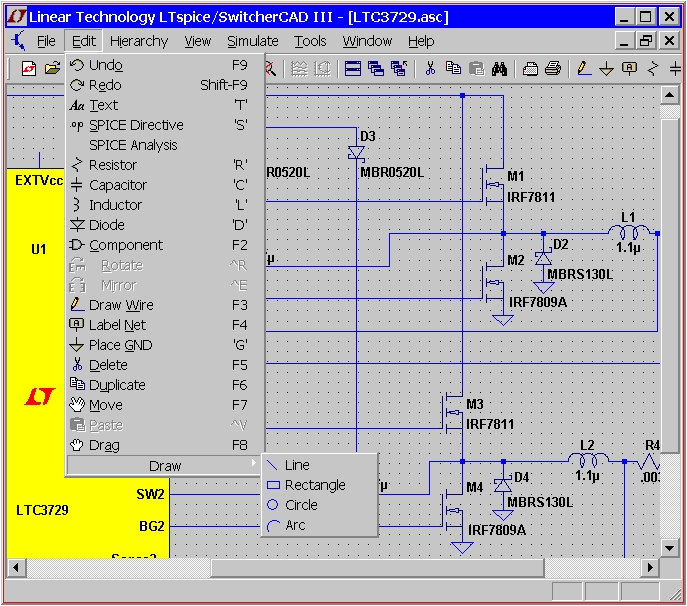Choose Redo from the Edit menu
Viewport: 687px width, 606px height.
tap(165, 85)
